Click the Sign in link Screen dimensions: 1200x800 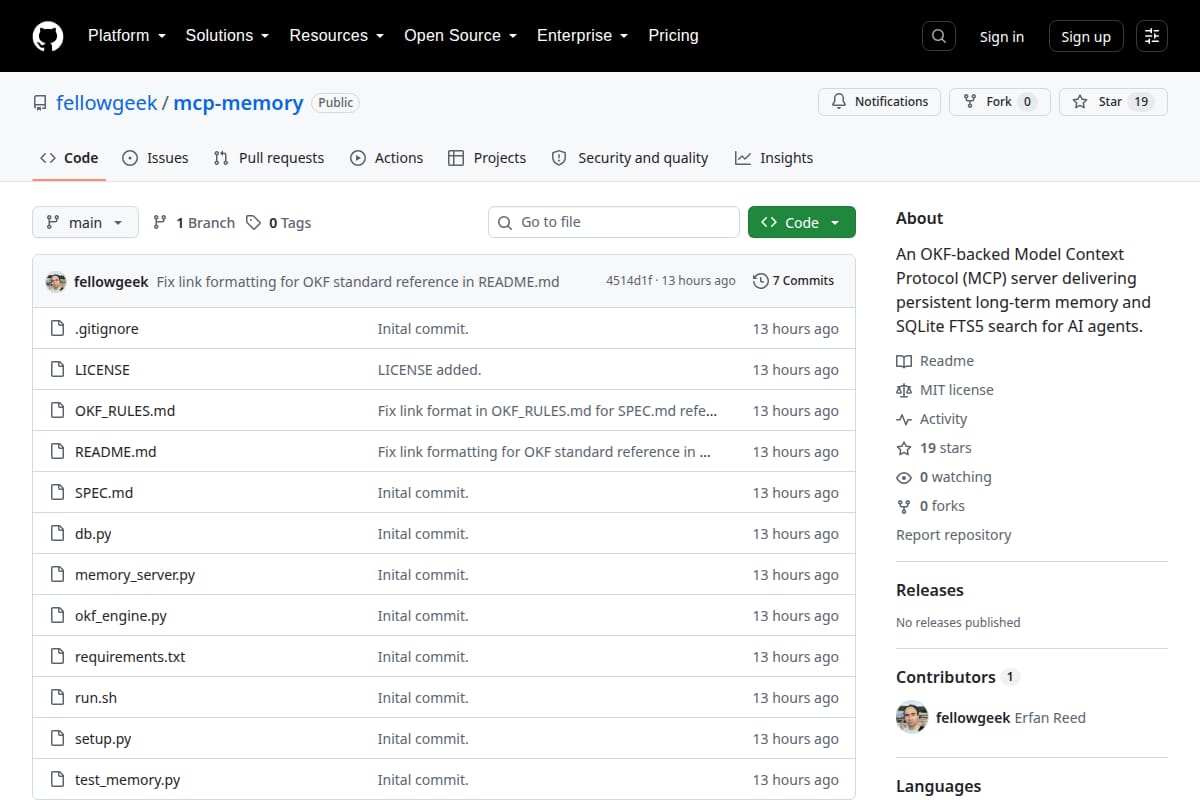(1001, 37)
